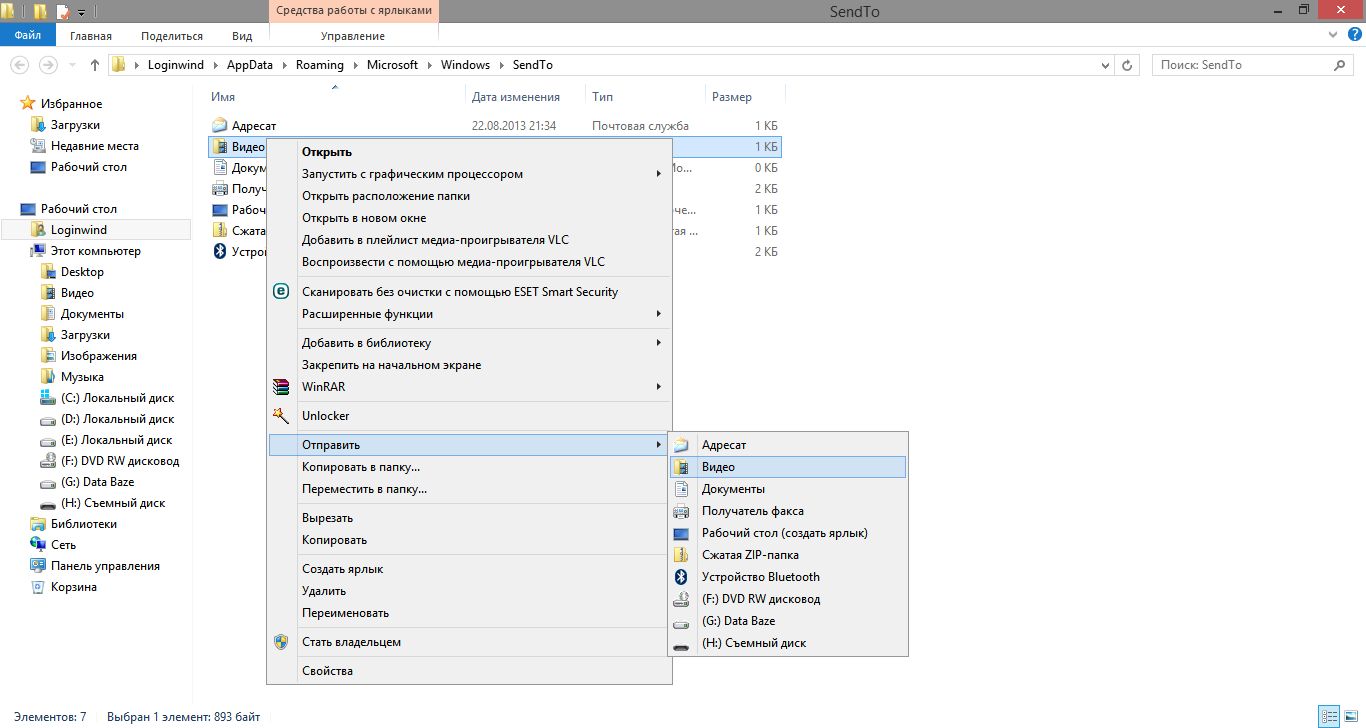
Task: Sort the list by the Имя column header
Action: 223,97
